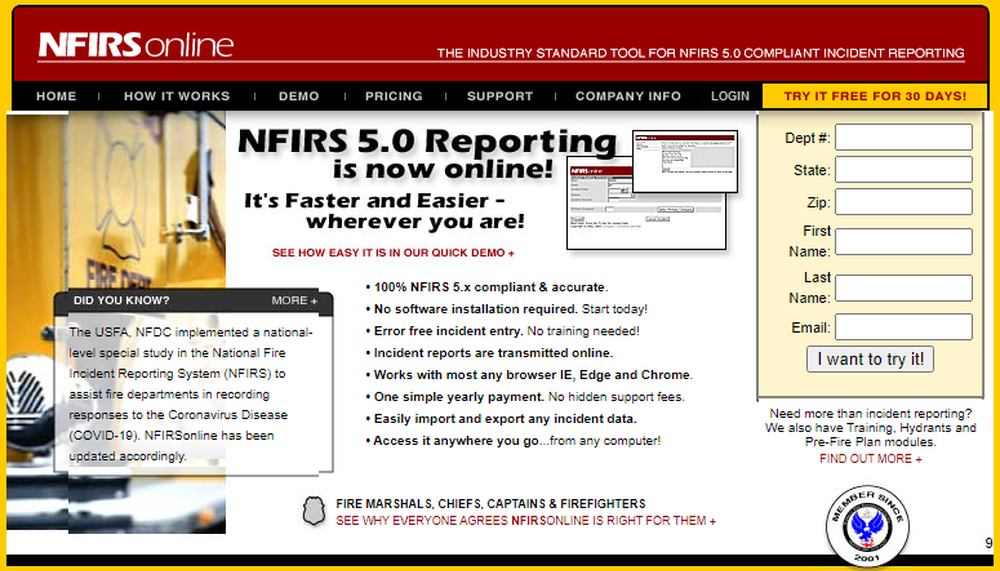Open COMPANY INFO in the nav bar

pyautogui.click(x=628, y=96)
